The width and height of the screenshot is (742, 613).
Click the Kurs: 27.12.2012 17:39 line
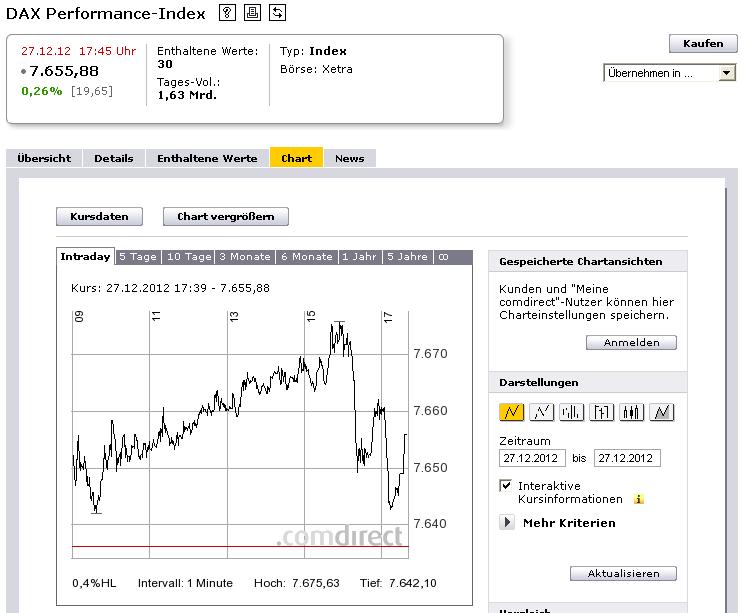click(x=170, y=288)
